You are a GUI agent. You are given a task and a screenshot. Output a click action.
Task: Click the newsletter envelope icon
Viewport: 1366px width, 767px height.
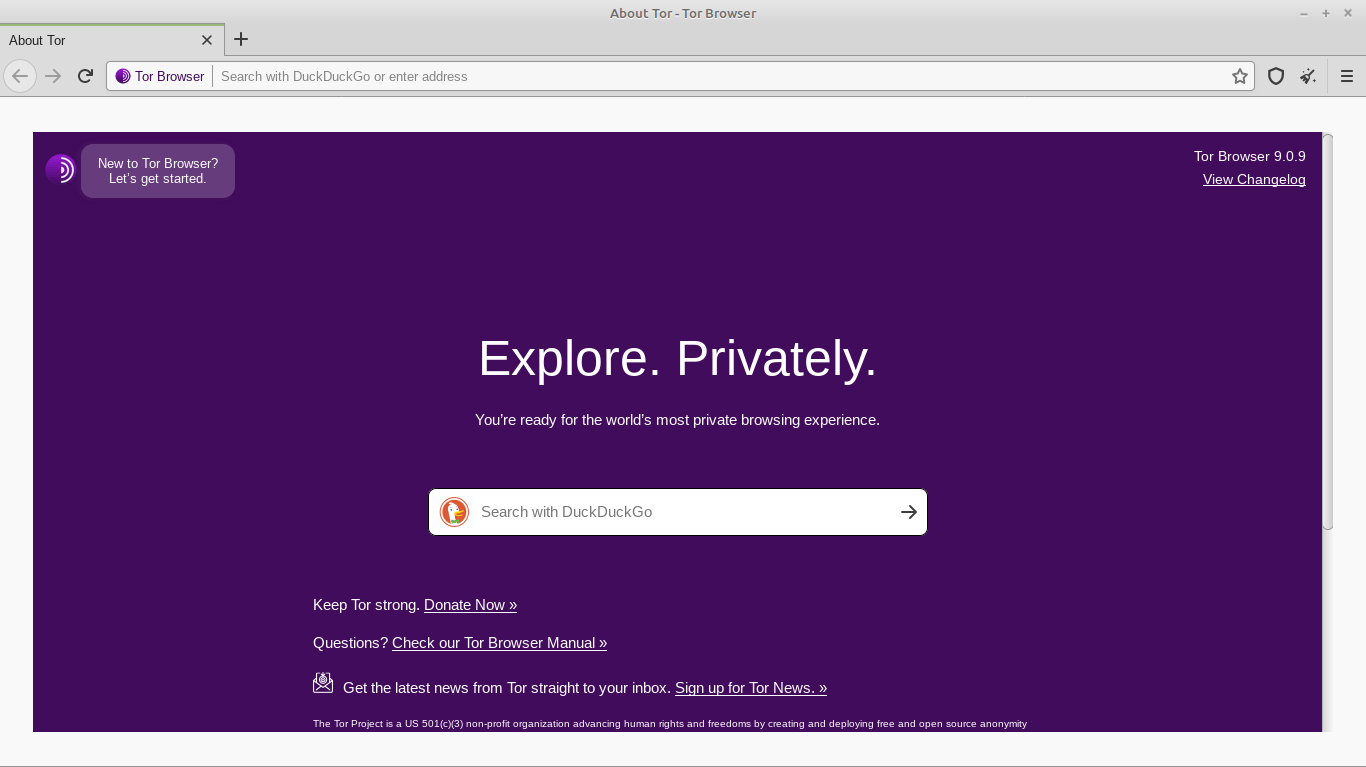[x=323, y=683]
